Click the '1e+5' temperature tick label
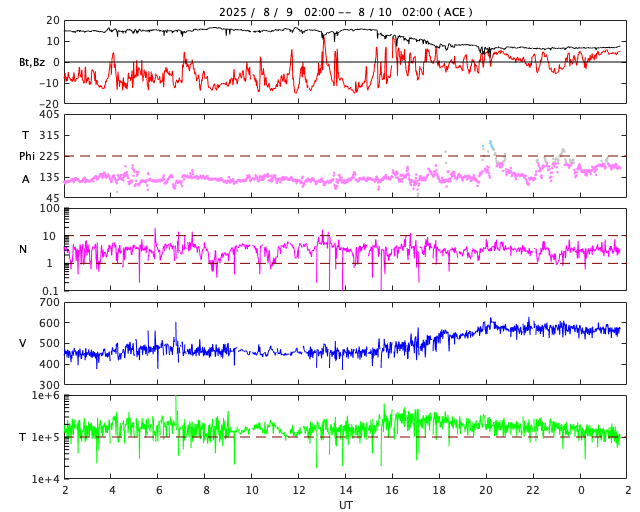This screenshot has width=640, height=512. coord(46,437)
